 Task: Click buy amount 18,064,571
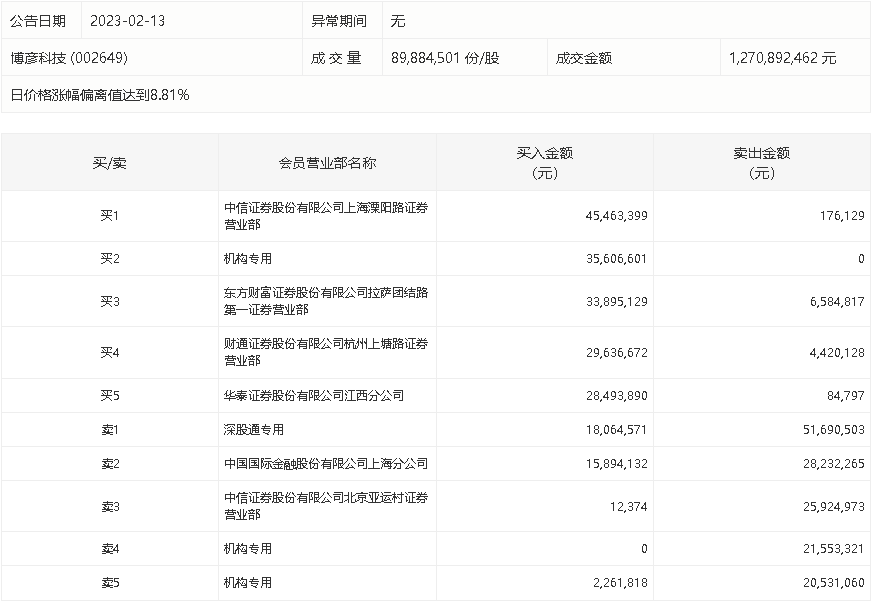[x=616, y=429]
